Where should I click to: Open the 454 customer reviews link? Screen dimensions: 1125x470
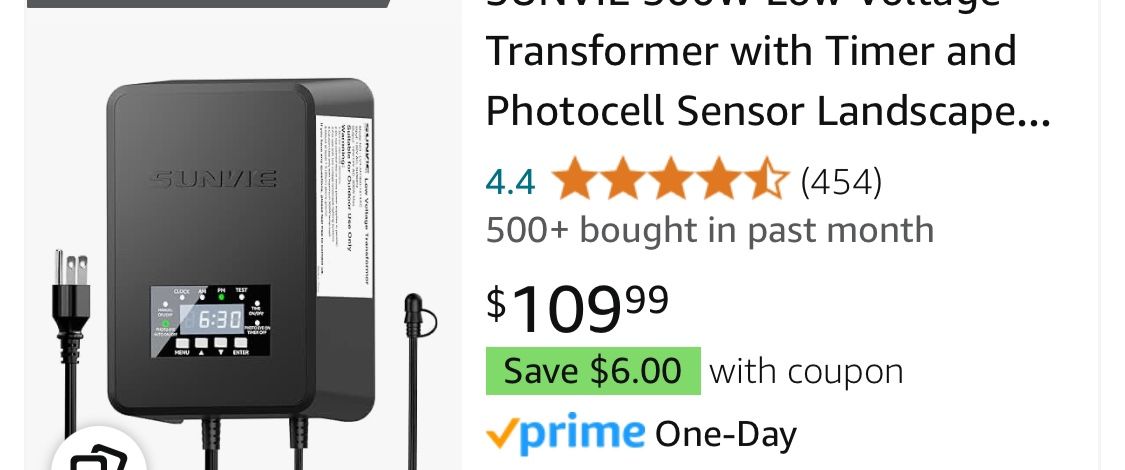[x=841, y=182]
